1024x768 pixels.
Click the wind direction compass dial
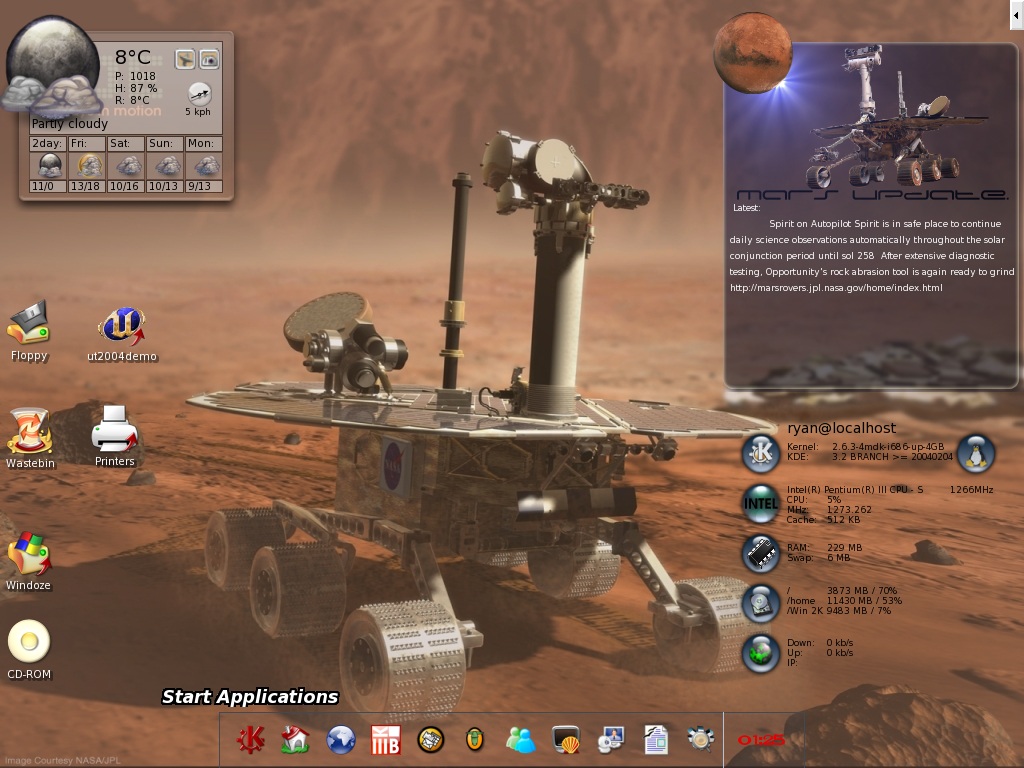click(200, 94)
